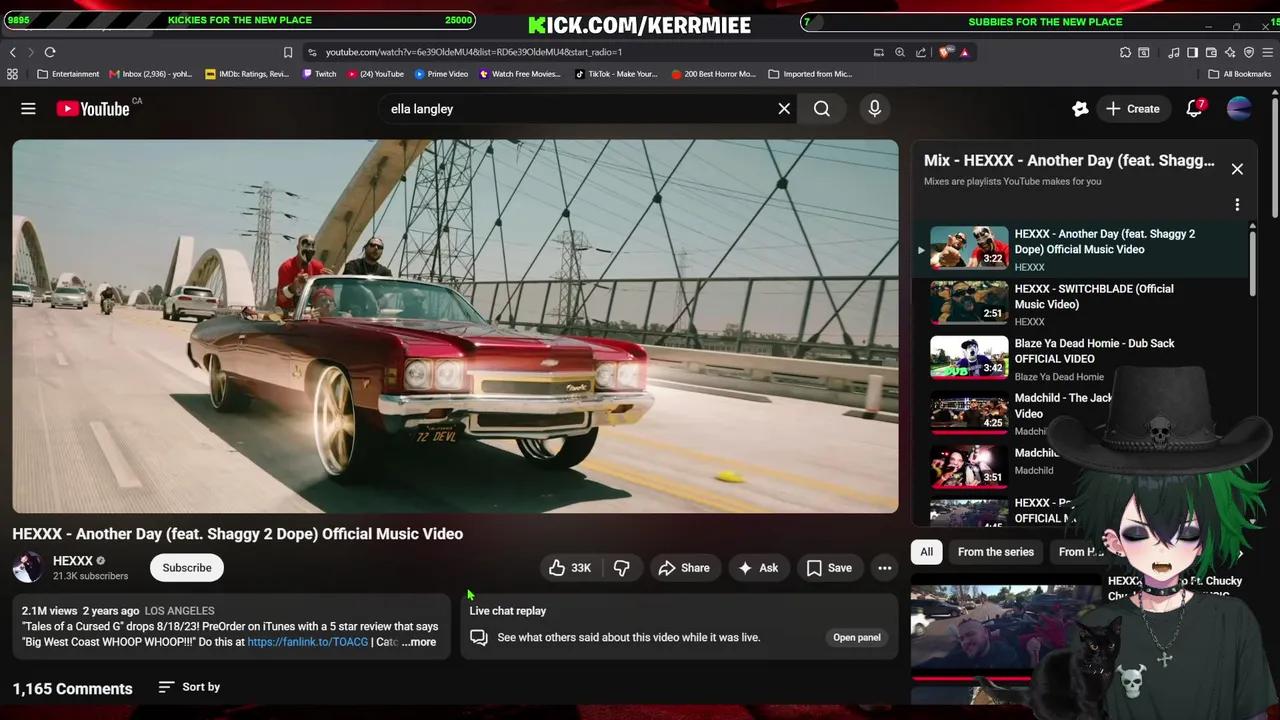Open more actions ellipsis under video
The height and width of the screenshot is (720, 1280).
click(885, 568)
